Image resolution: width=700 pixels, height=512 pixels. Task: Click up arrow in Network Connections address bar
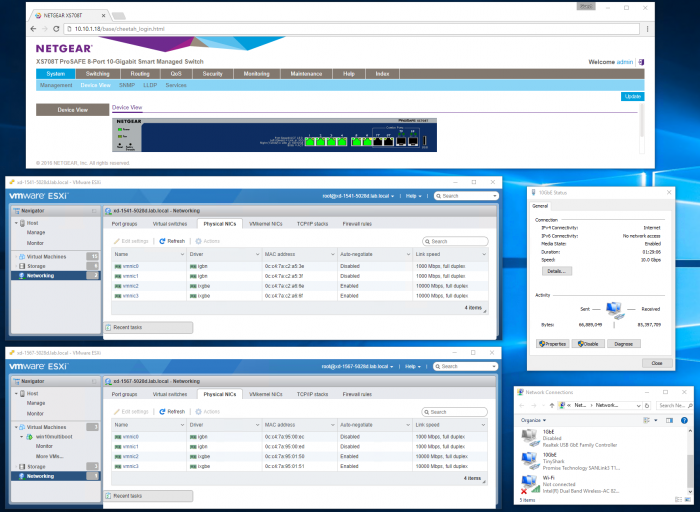[x=552, y=405]
